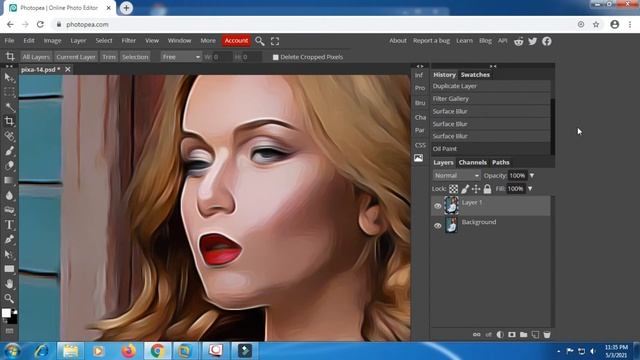Open layer effects 'eff' button
The height and width of the screenshot is (360, 640).
488,335
